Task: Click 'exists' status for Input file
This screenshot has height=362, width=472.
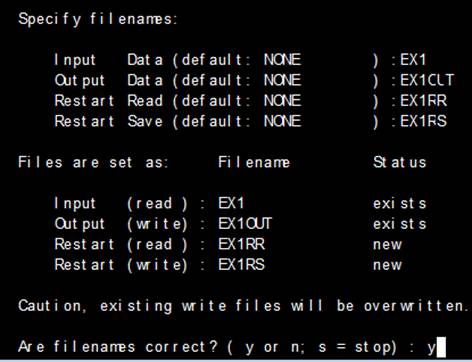Action: tap(400, 203)
